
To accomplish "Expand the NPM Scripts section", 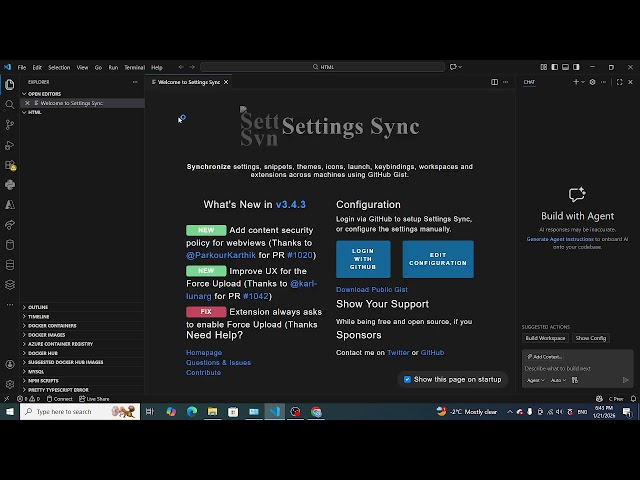I will [x=82, y=380].
